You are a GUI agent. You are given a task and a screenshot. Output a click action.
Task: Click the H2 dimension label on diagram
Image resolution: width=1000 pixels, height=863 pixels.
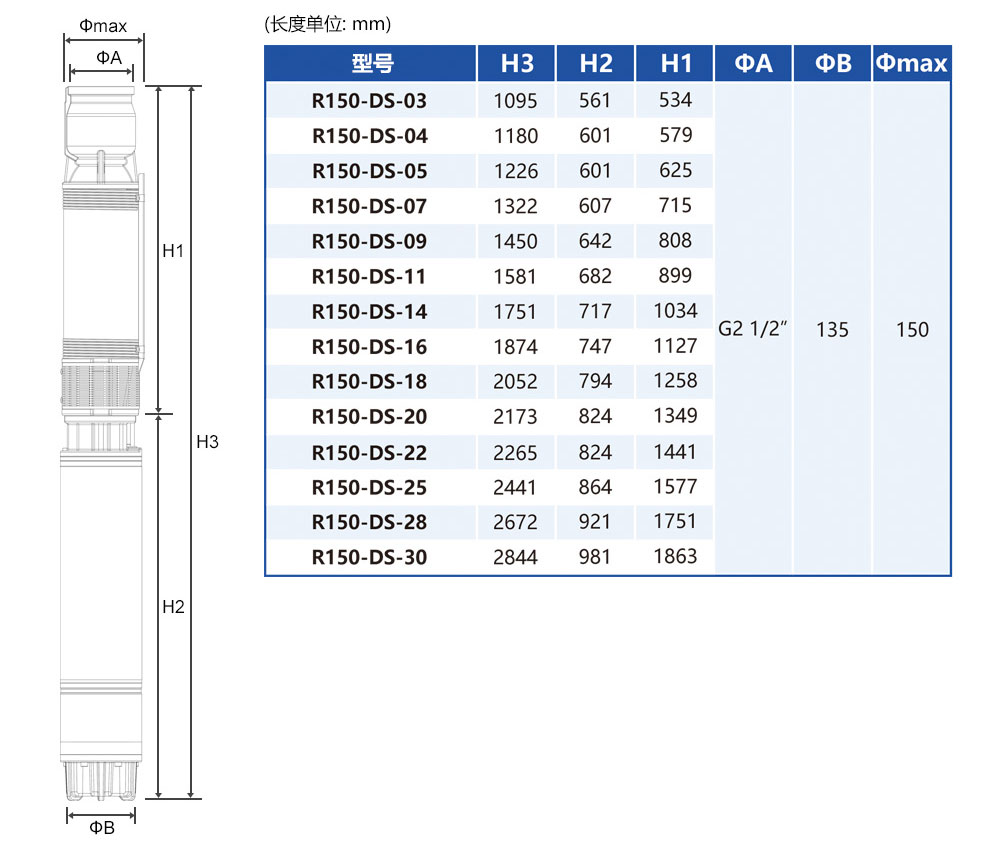(x=173, y=607)
